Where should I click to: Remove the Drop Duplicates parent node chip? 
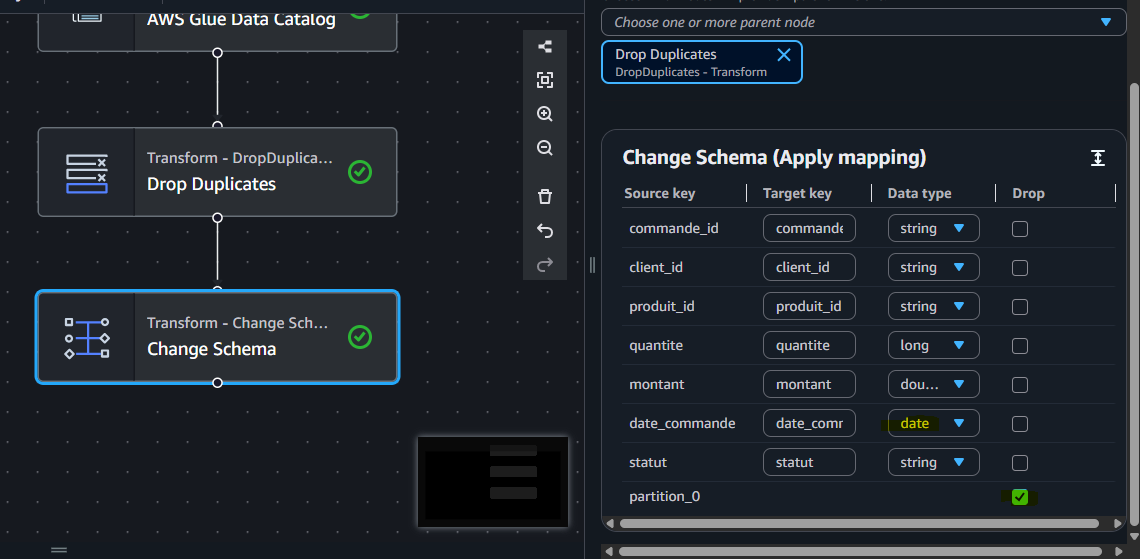[784, 55]
